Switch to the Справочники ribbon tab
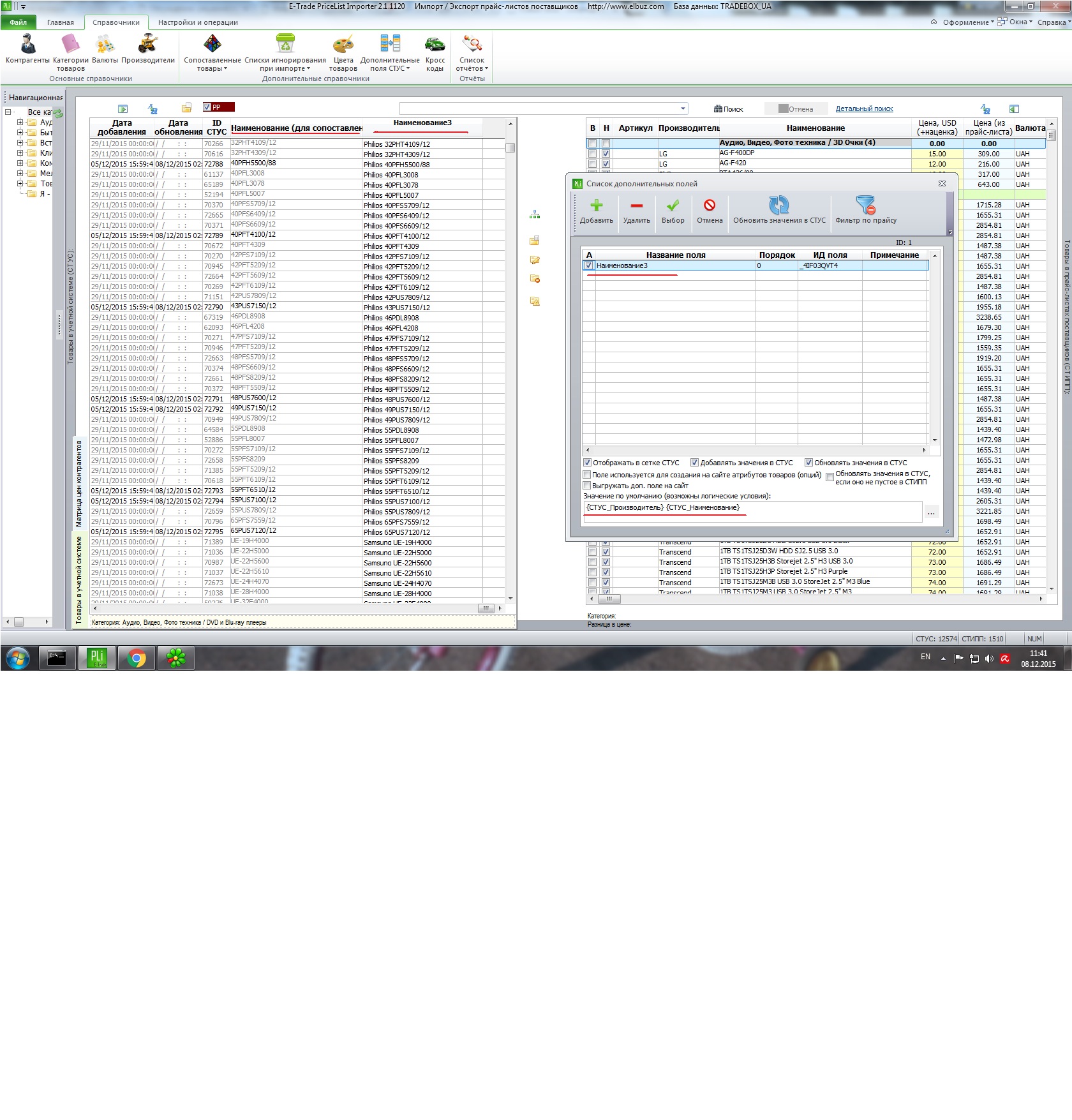Viewport: 1072px width, 1120px height. [x=116, y=22]
